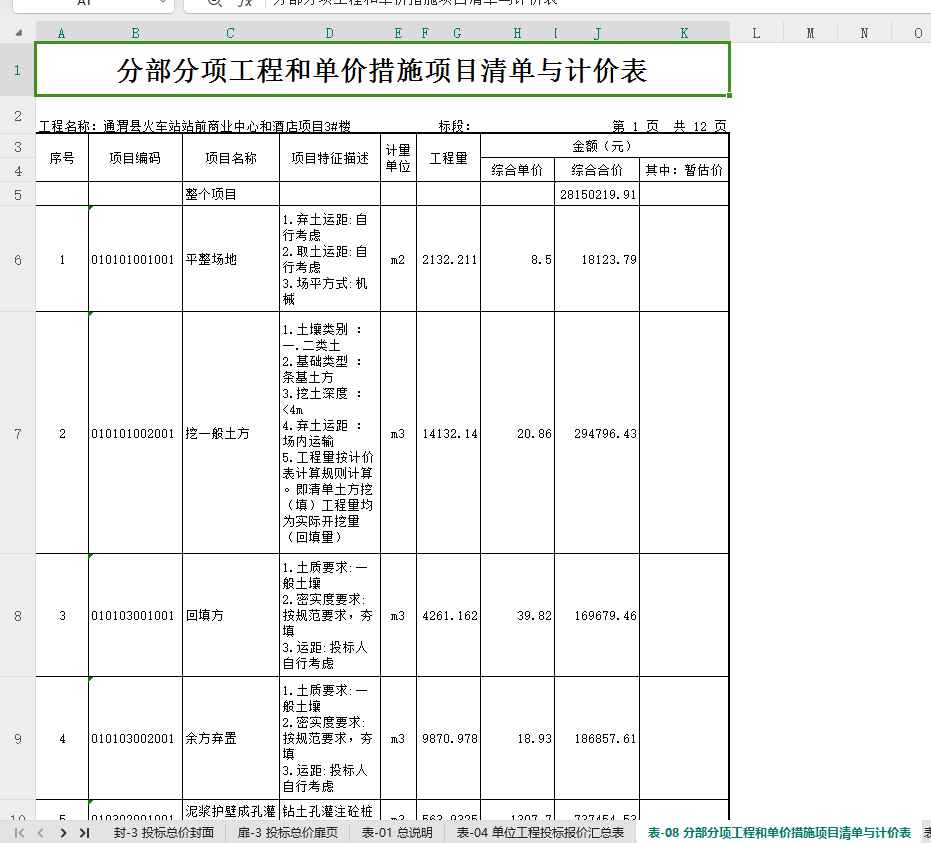Jump to the last sheet with the navigation arrow
Image resolution: width=931 pixels, height=843 pixels.
(x=84, y=833)
